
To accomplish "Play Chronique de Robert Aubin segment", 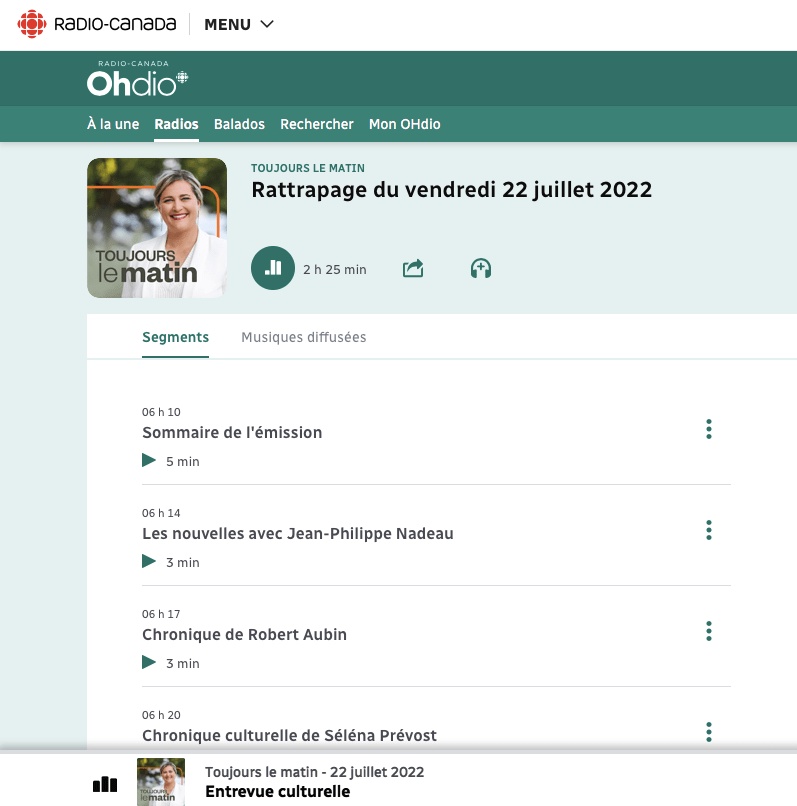I will coord(150,663).
